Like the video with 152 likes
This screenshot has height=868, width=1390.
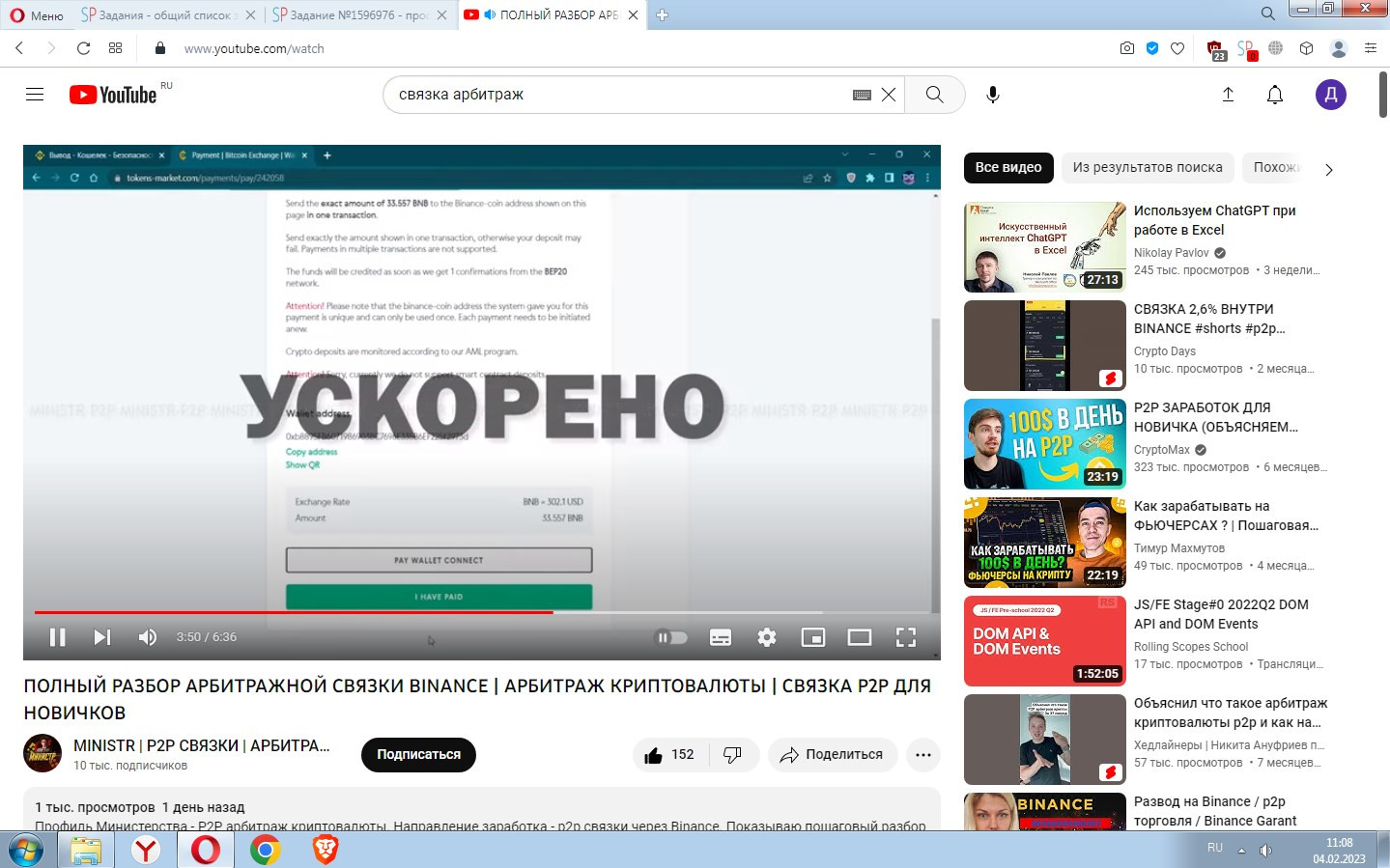[670, 755]
